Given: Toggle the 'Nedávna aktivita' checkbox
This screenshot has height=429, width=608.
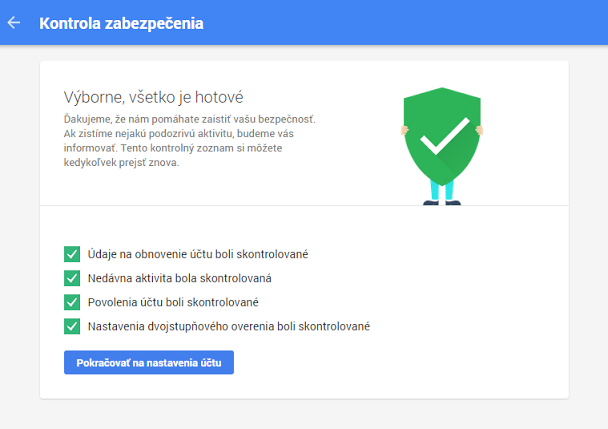Looking at the screenshot, I should pyautogui.click(x=71, y=278).
